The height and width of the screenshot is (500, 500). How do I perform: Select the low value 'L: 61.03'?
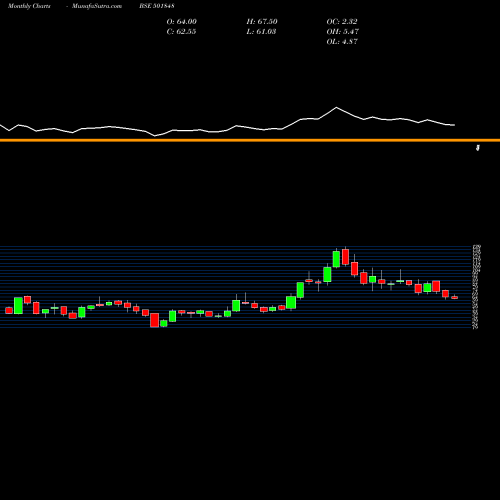(x=261, y=32)
